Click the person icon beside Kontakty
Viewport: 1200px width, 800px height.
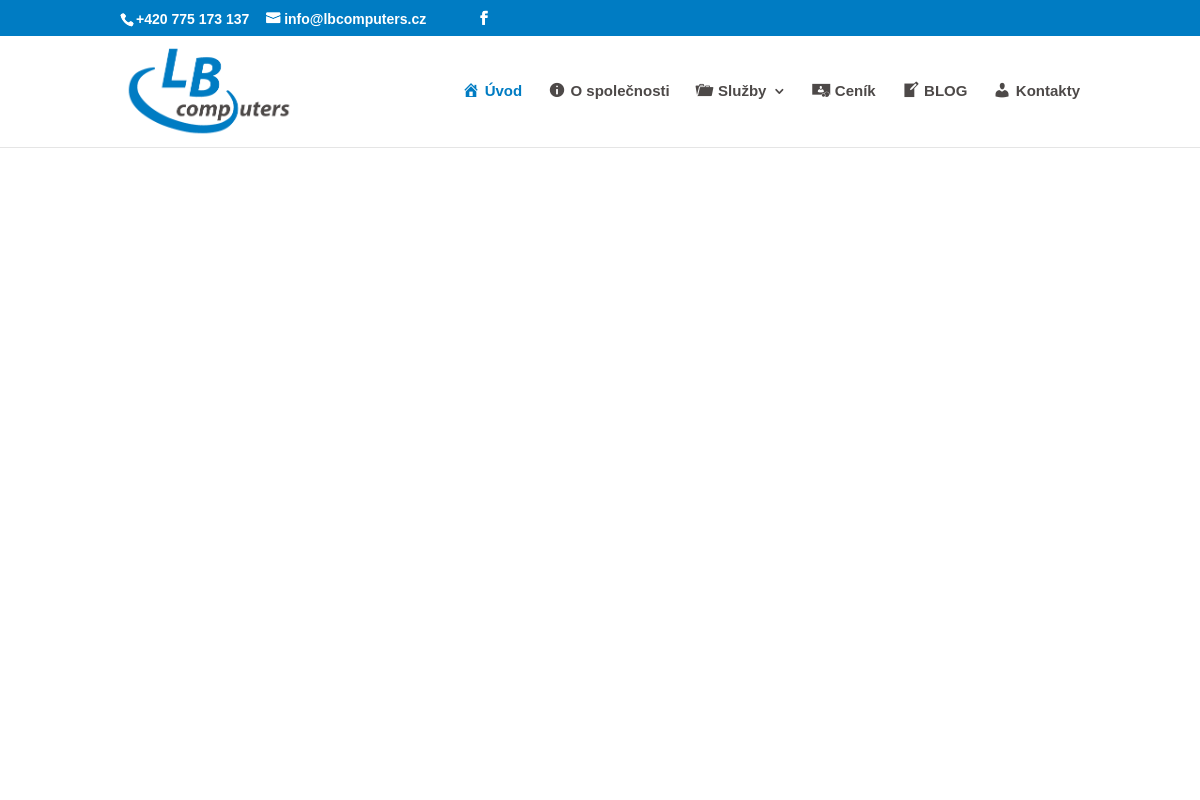click(1002, 90)
